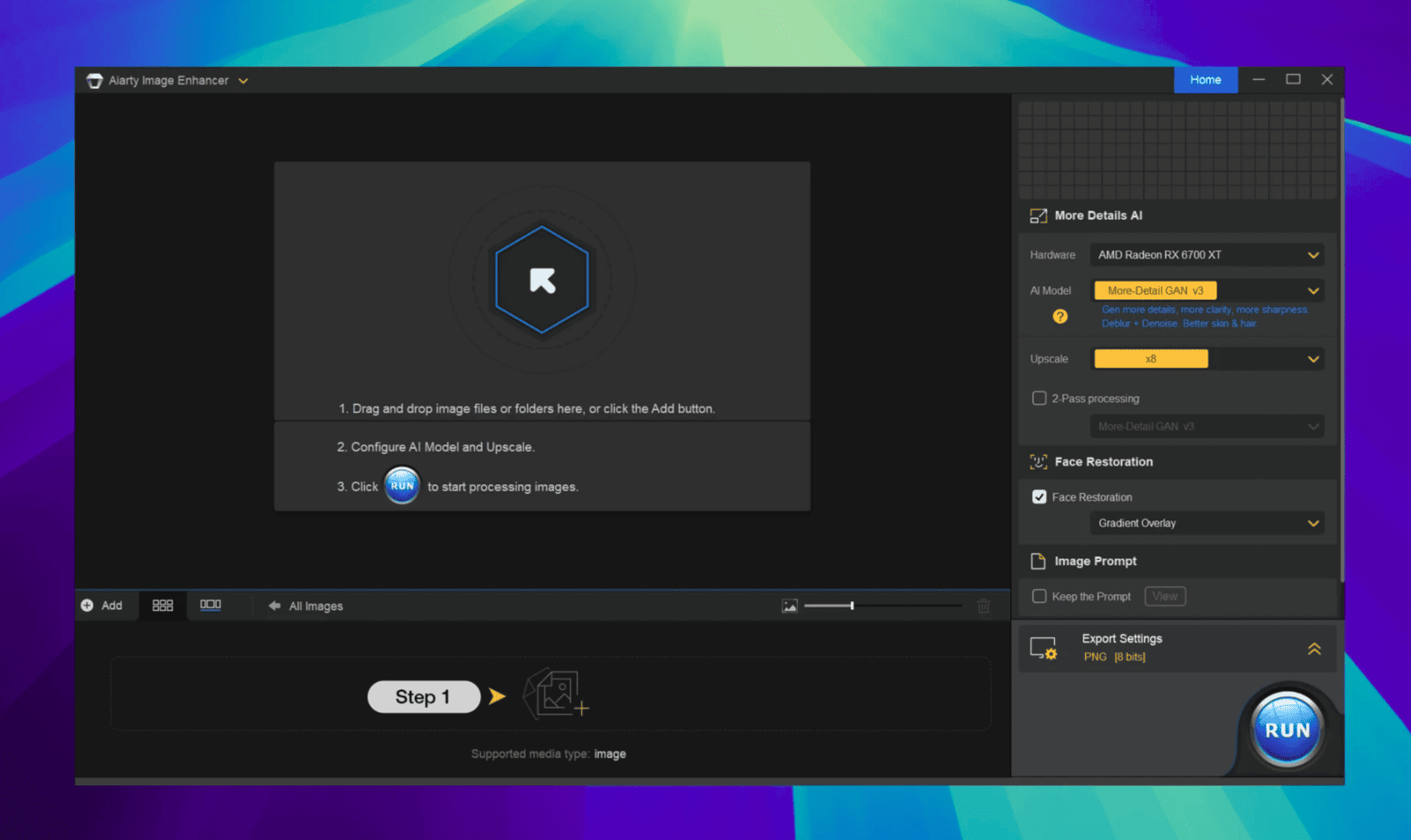Screen dimensions: 1411x840
Task: Click the View prompt button
Action: (x=1164, y=596)
